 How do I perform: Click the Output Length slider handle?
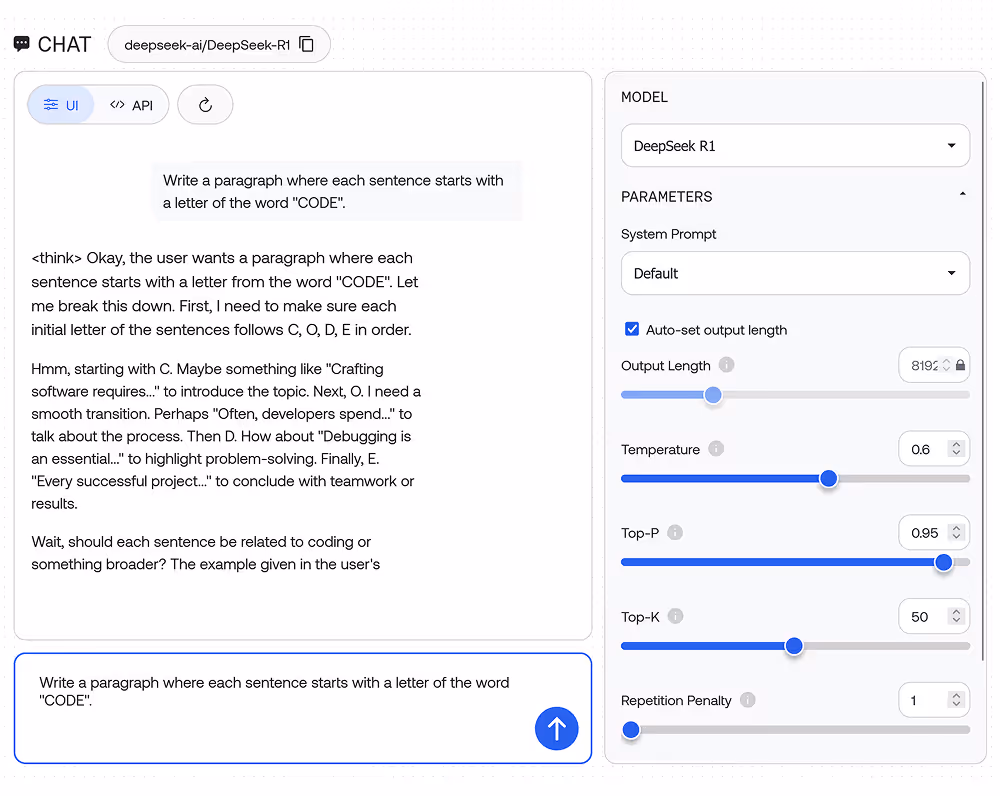pos(713,395)
